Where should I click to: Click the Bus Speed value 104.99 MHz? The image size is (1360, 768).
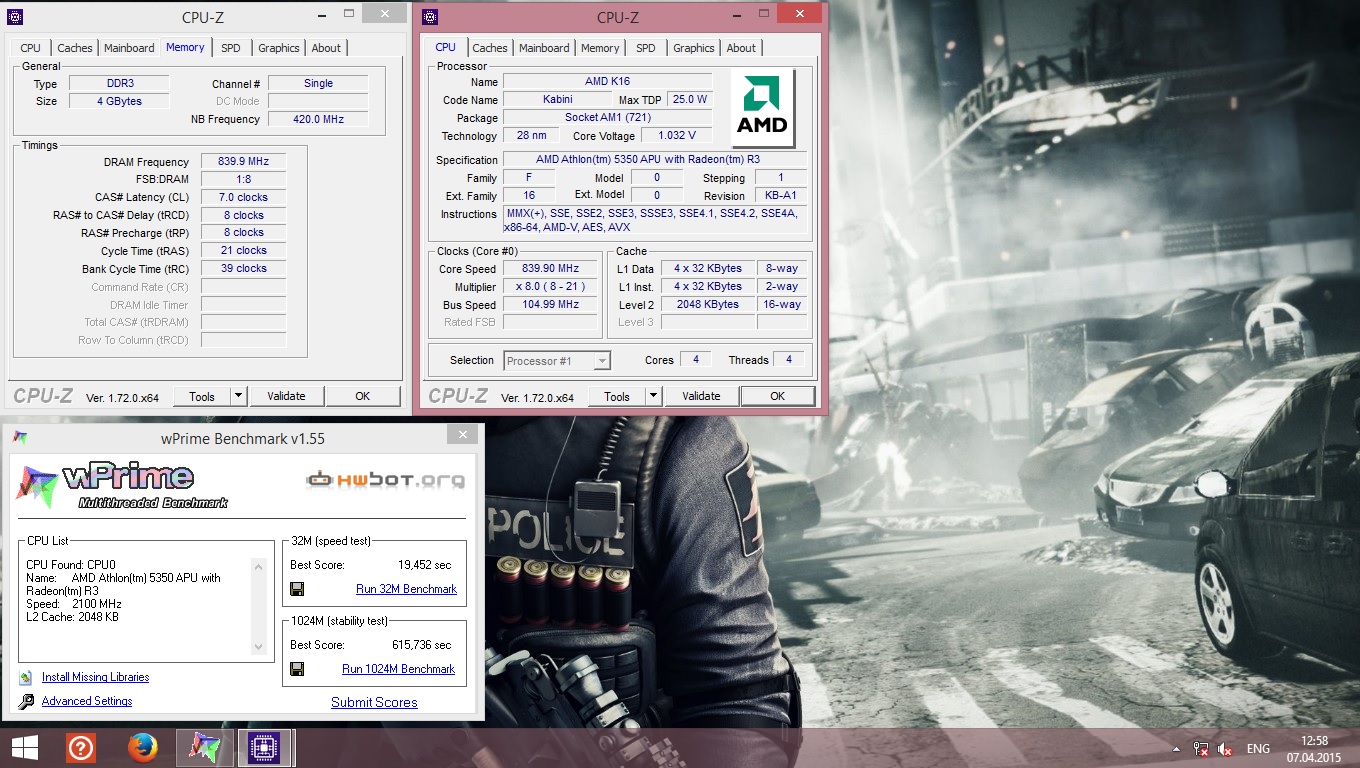[x=551, y=304]
